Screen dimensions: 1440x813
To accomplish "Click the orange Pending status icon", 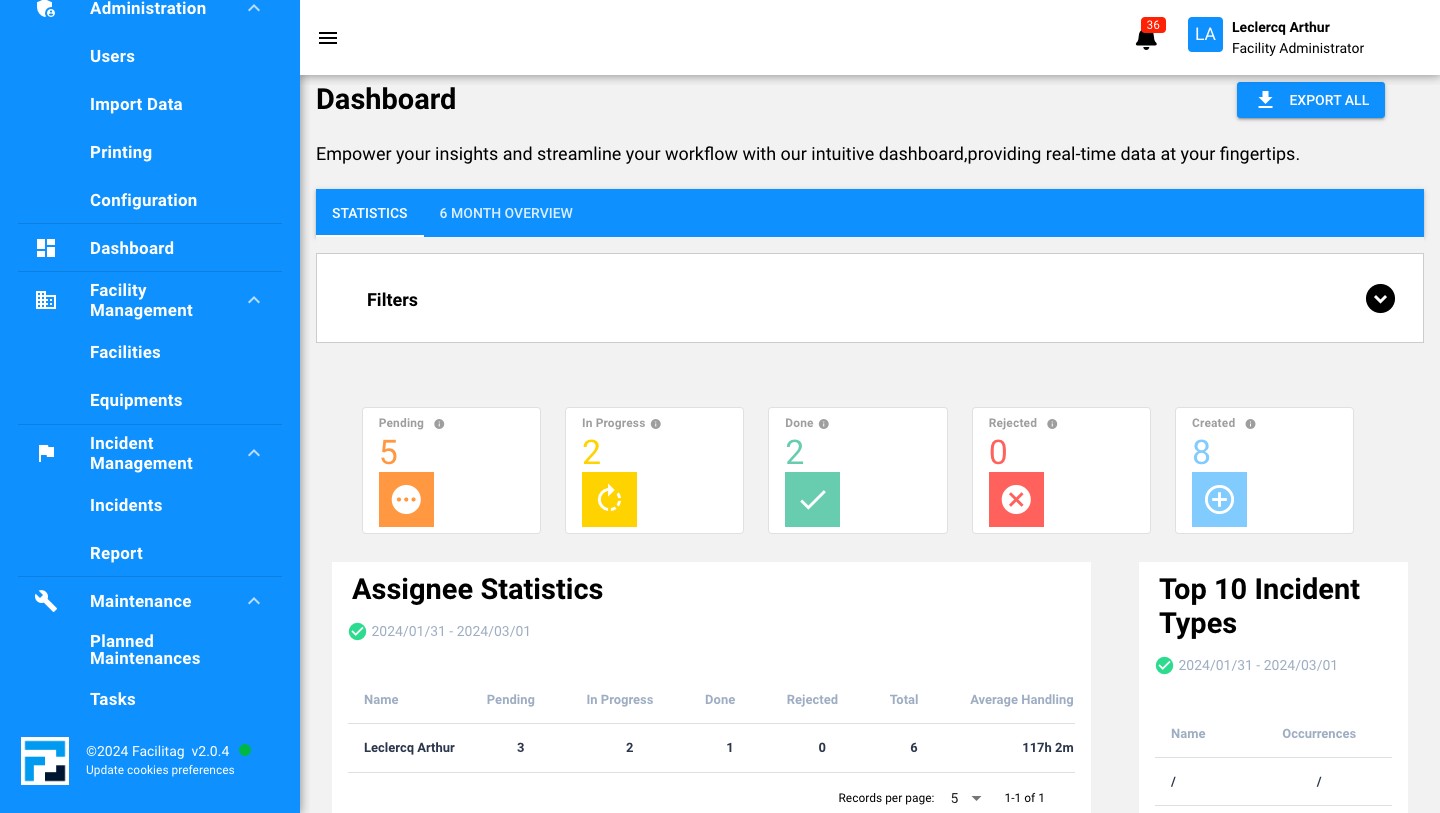I will coord(406,499).
